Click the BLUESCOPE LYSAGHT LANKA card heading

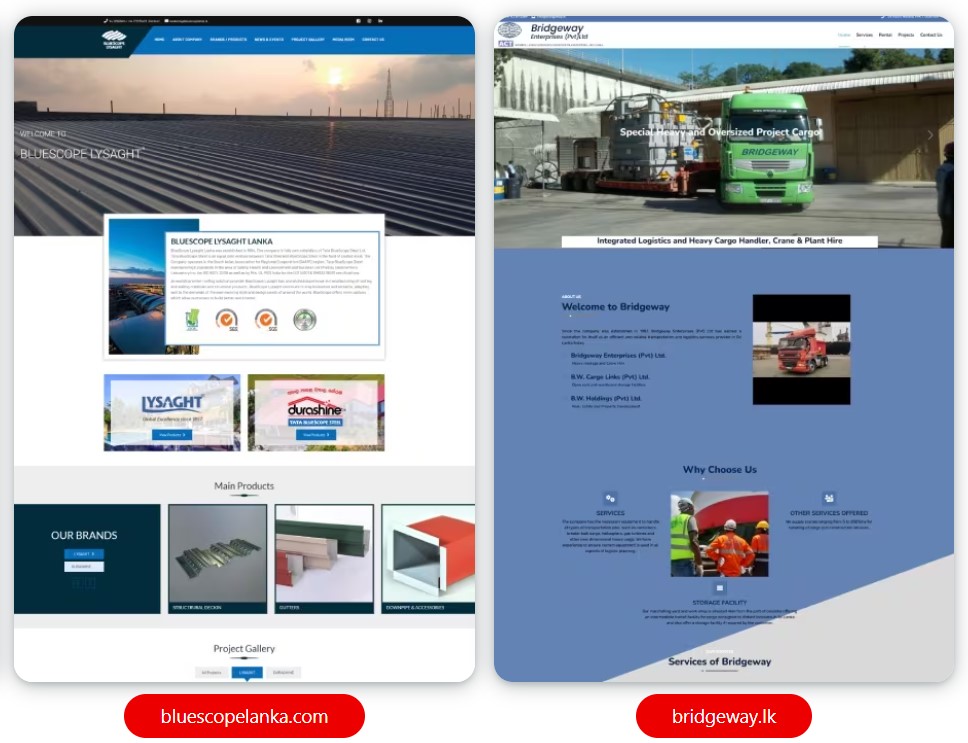click(x=222, y=241)
